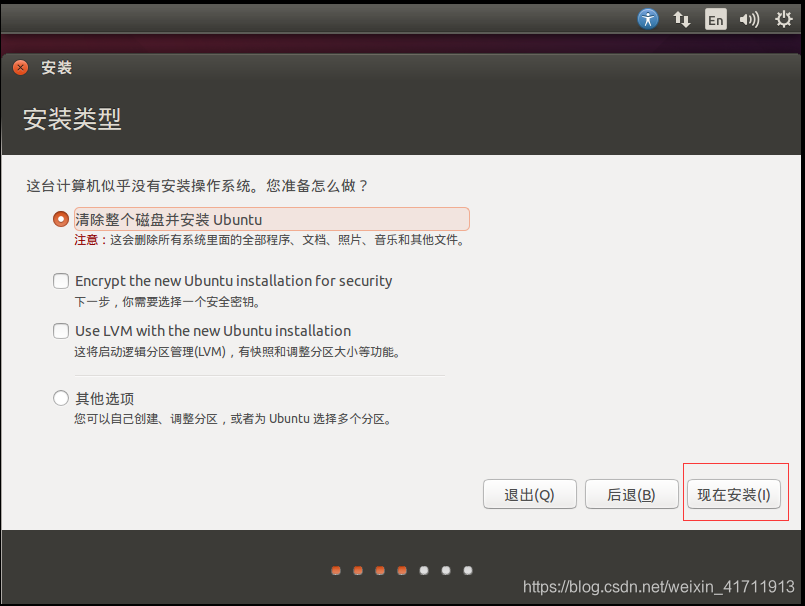Click the Encrypt the new Ubuntu installation label
This screenshot has width=805, height=606.
tap(234, 281)
